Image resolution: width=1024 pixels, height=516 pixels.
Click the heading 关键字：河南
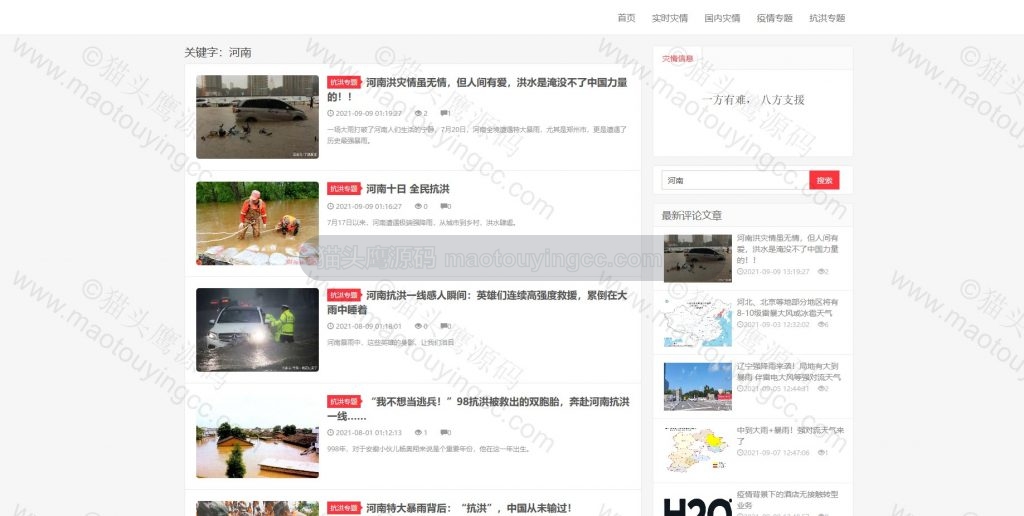point(217,53)
